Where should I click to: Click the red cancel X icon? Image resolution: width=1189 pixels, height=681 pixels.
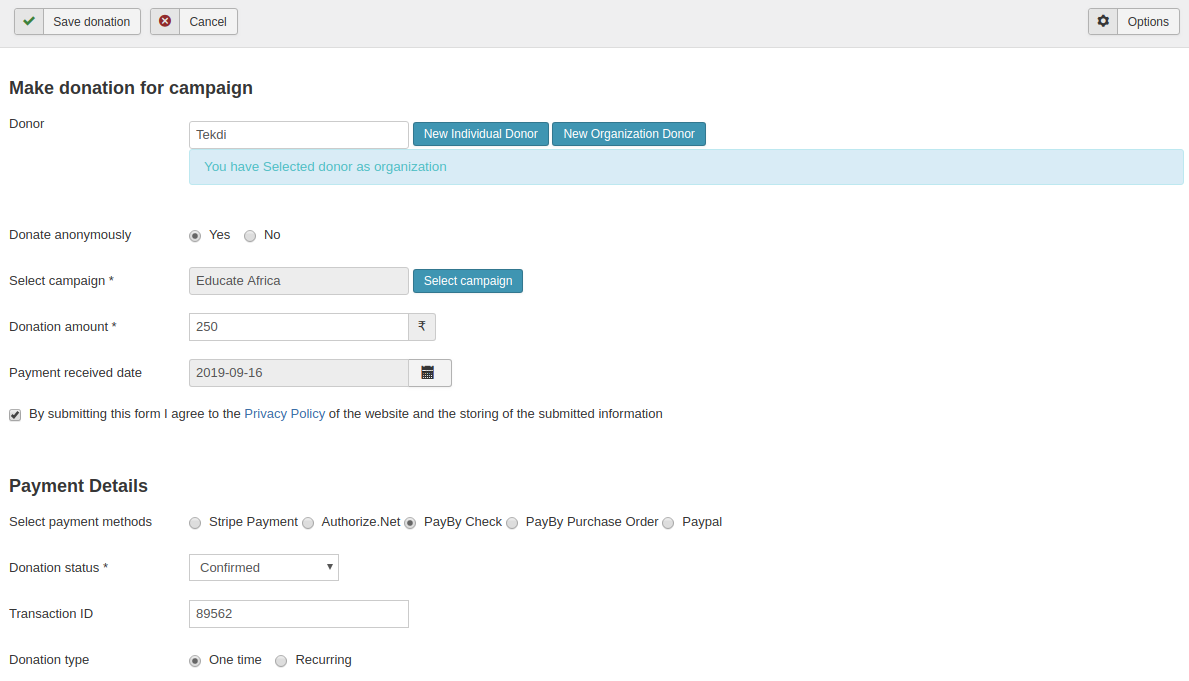165,21
